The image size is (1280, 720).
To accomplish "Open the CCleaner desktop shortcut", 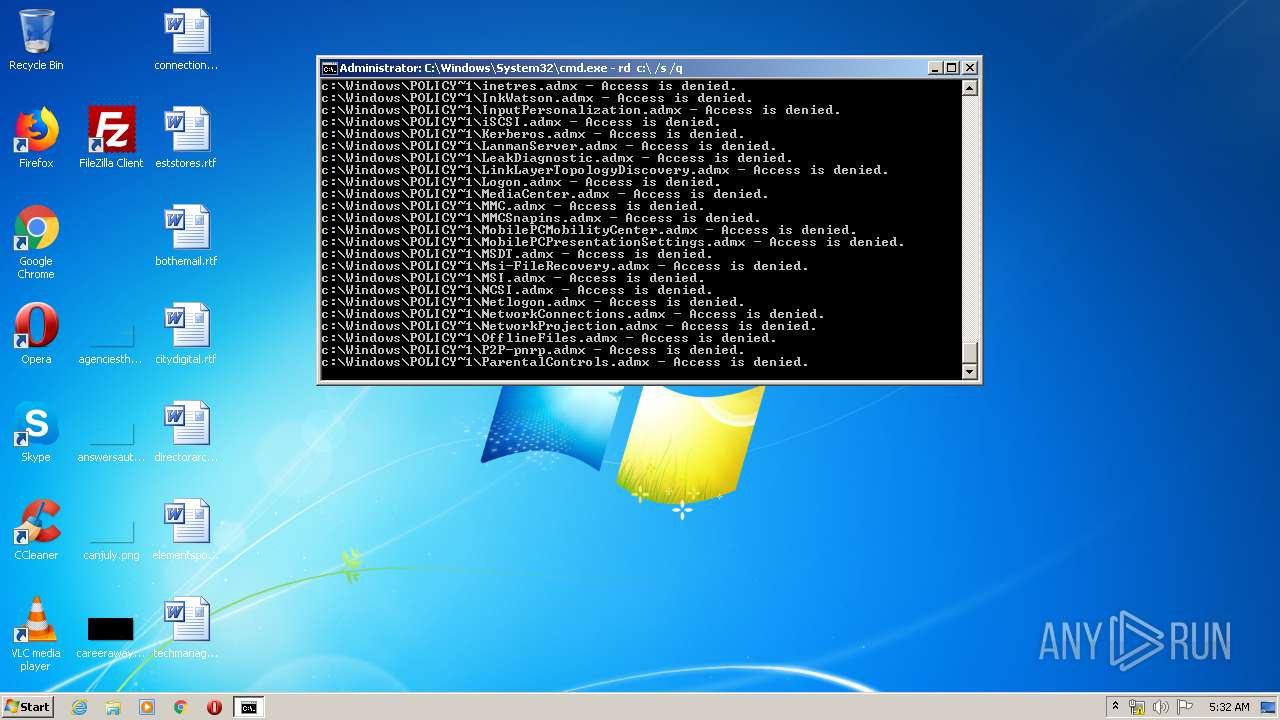I will tap(36, 530).
